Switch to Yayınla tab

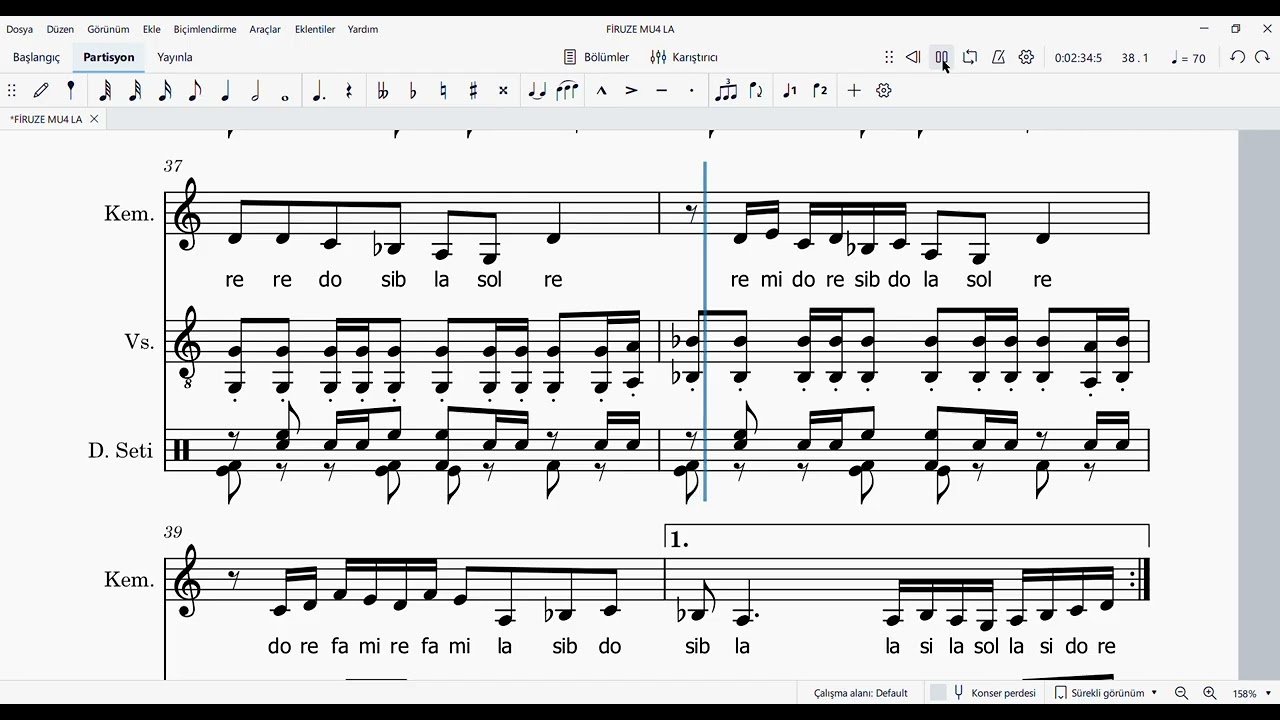[175, 57]
